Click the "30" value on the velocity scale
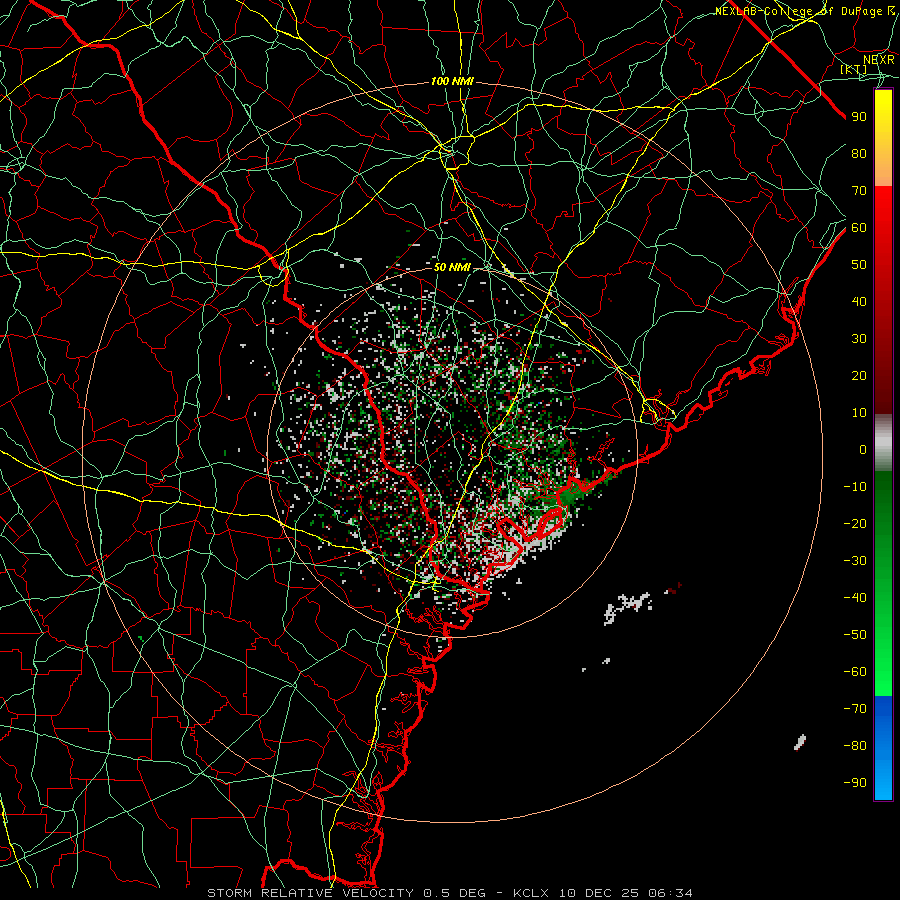The image size is (900, 900). click(x=859, y=339)
